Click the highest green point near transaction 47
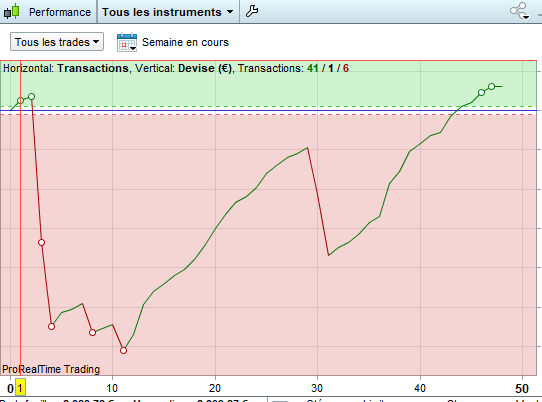The height and width of the screenshot is (402, 542). pos(492,86)
